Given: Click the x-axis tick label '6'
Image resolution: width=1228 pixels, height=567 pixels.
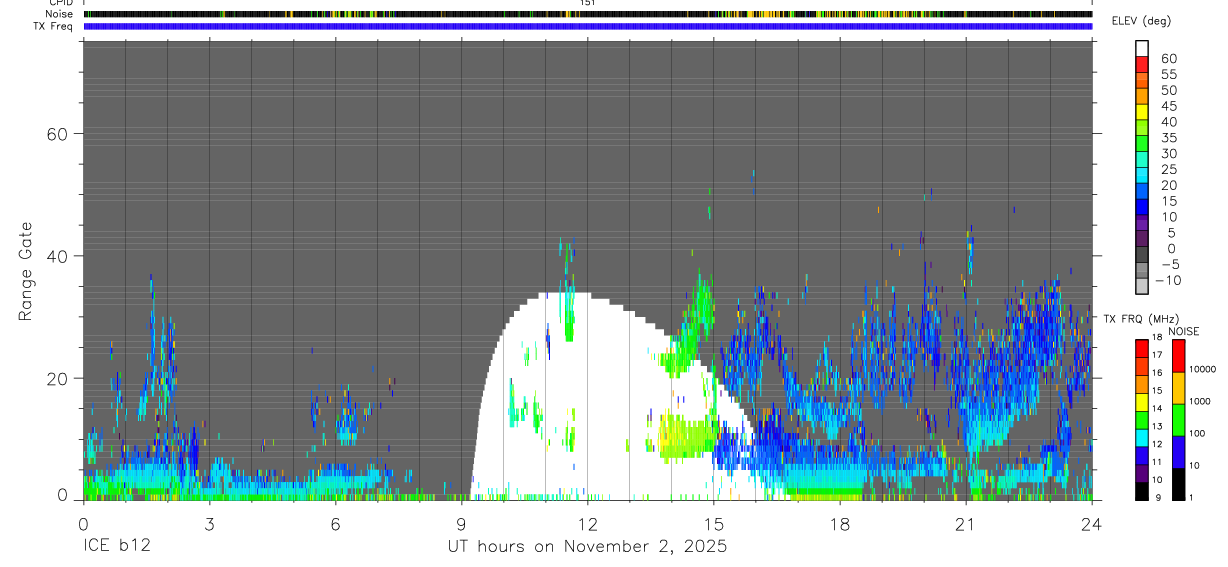Looking at the screenshot, I should (335, 525).
